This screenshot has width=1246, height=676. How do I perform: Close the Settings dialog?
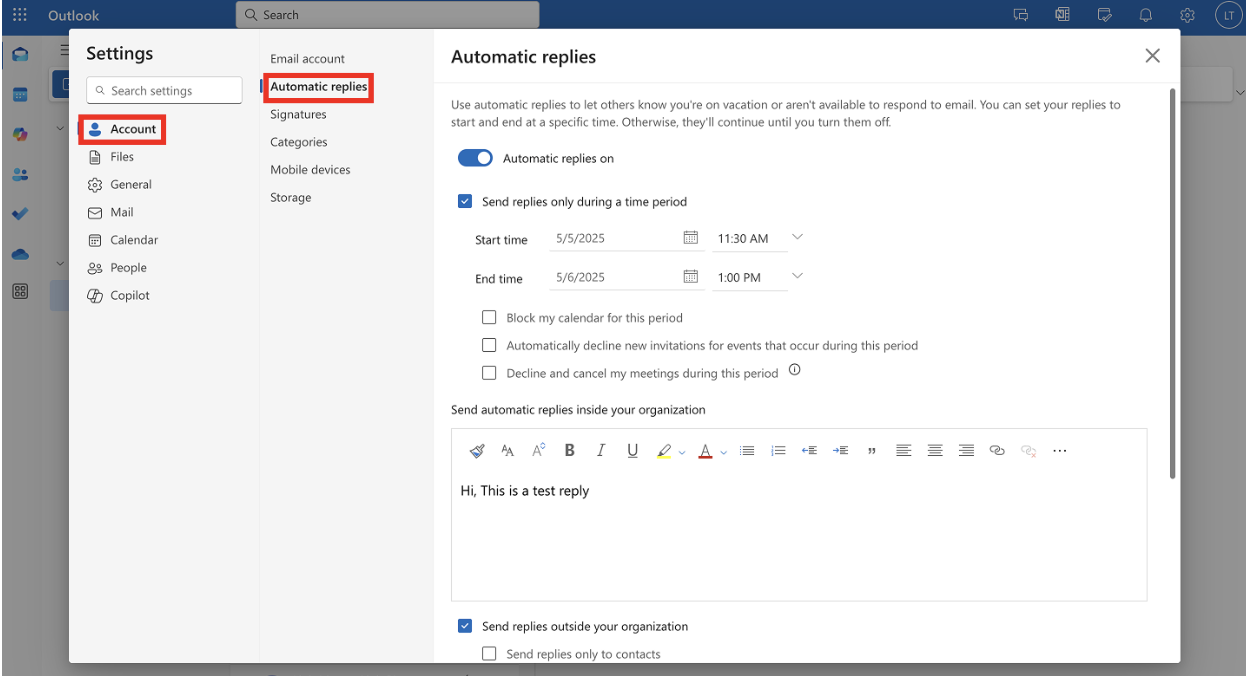click(x=1153, y=56)
